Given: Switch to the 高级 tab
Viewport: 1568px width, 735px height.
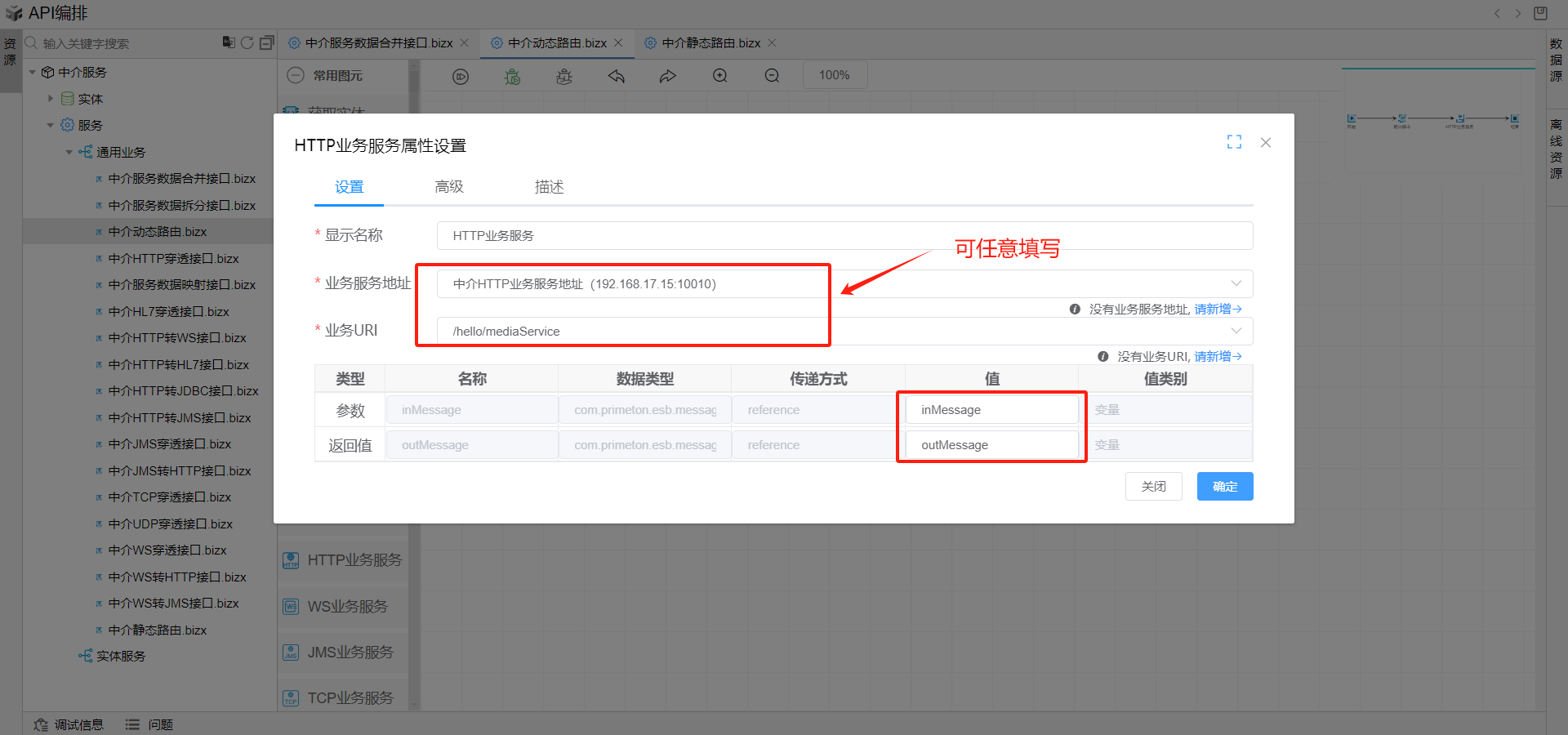Looking at the screenshot, I should tap(449, 187).
